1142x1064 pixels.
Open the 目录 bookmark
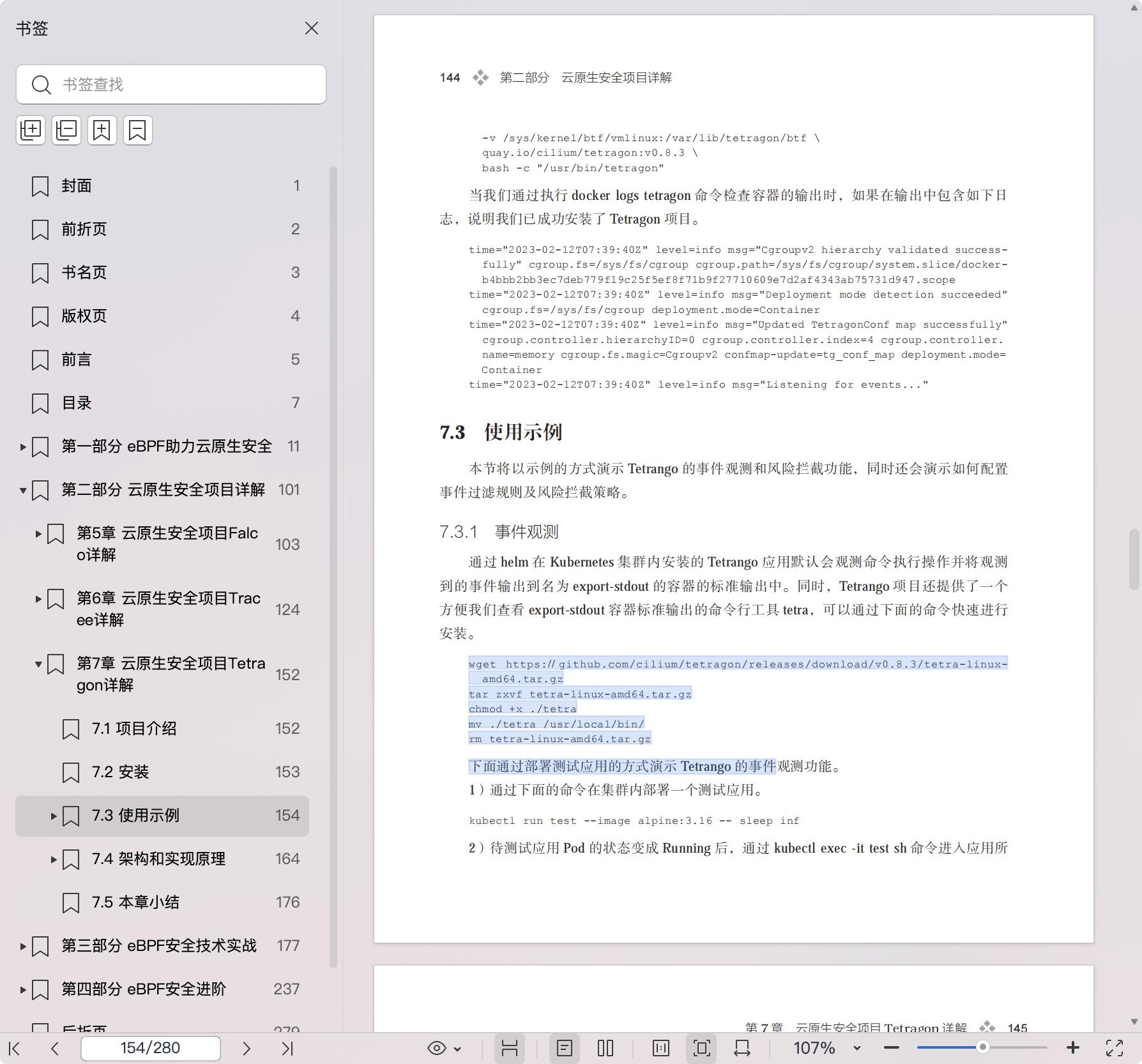tap(162, 403)
